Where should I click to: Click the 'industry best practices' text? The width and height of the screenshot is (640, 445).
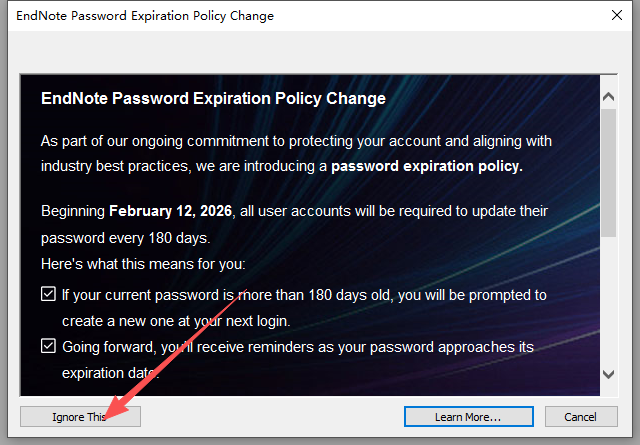pos(120,166)
